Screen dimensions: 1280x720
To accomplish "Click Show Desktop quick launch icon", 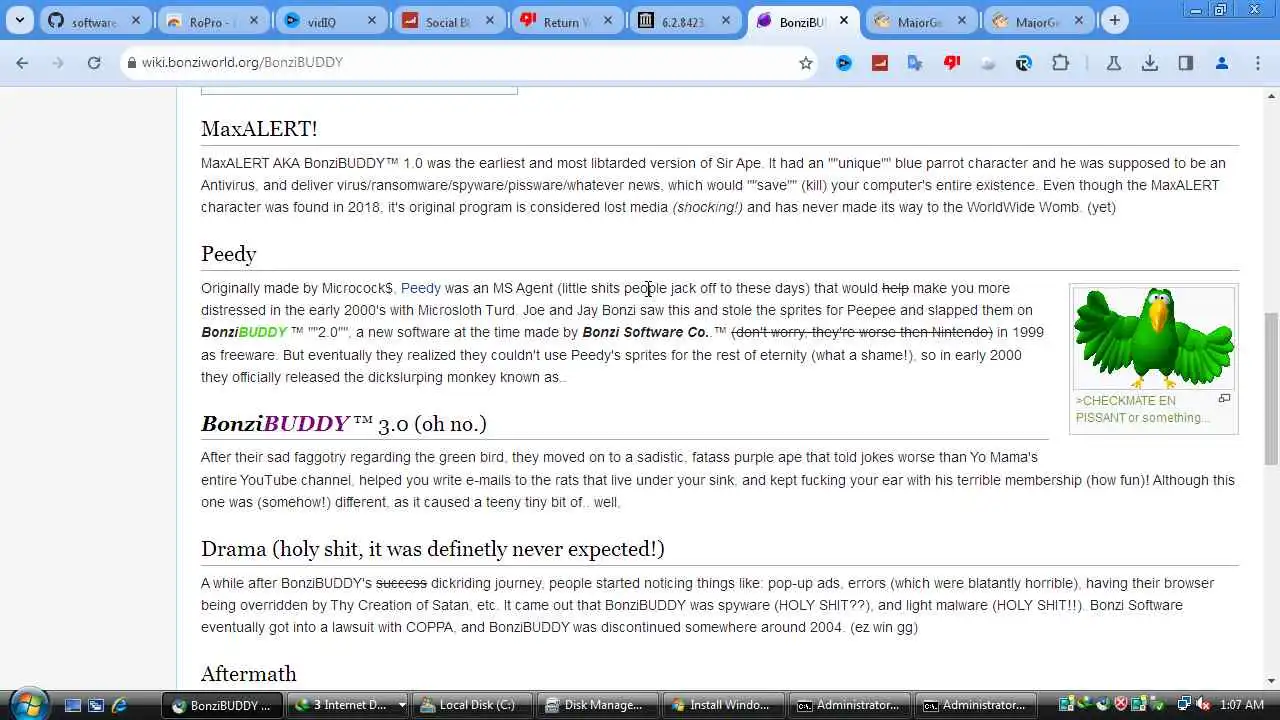I will (72, 705).
